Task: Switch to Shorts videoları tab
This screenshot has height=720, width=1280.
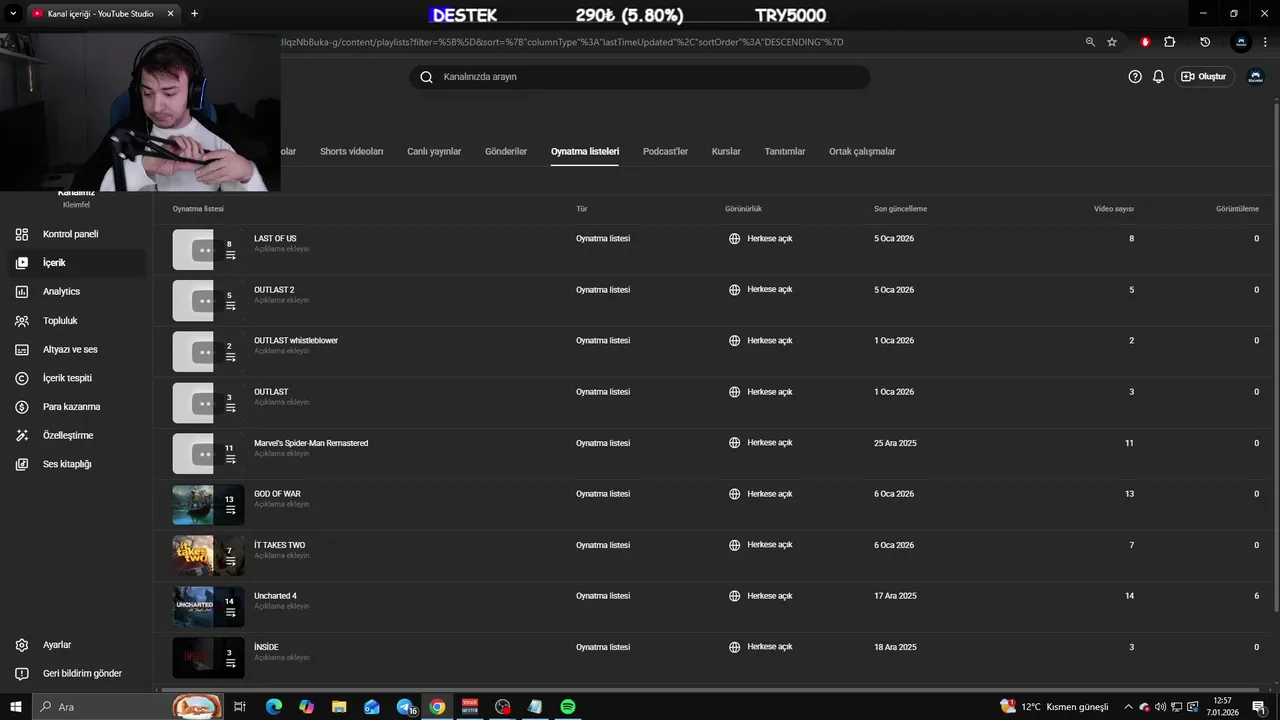Action: point(351,152)
